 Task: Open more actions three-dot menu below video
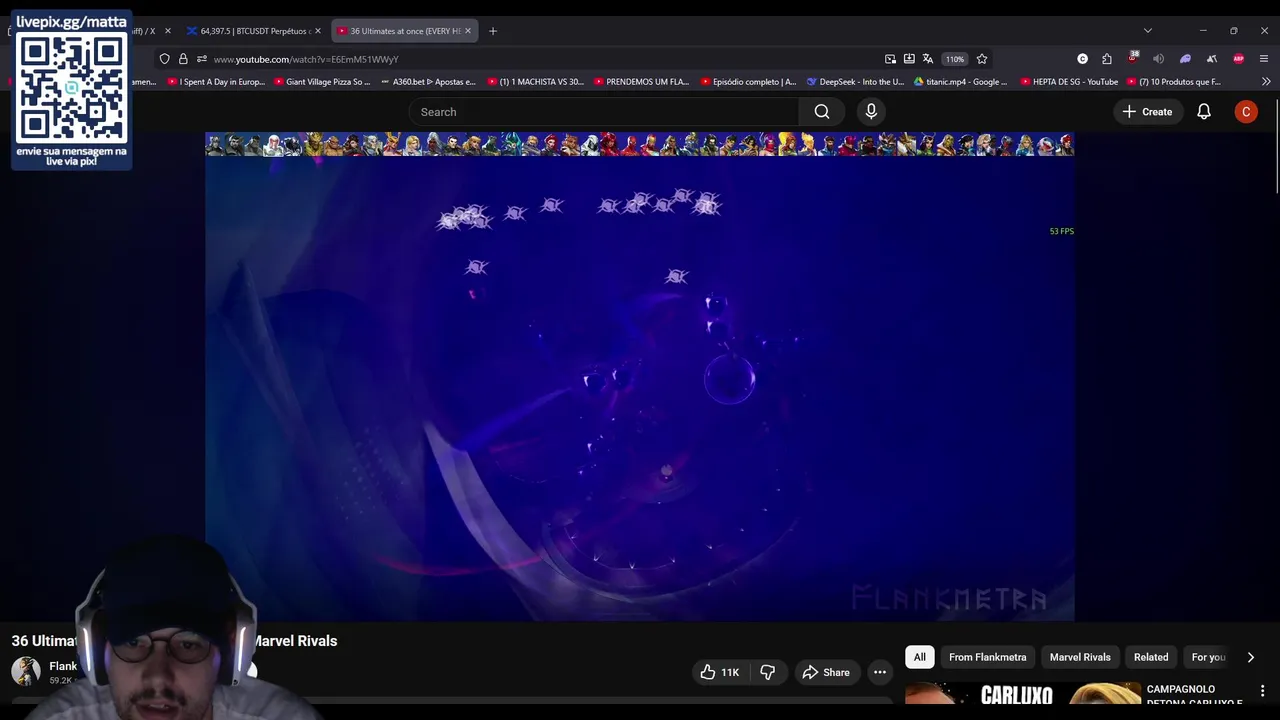point(880,672)
